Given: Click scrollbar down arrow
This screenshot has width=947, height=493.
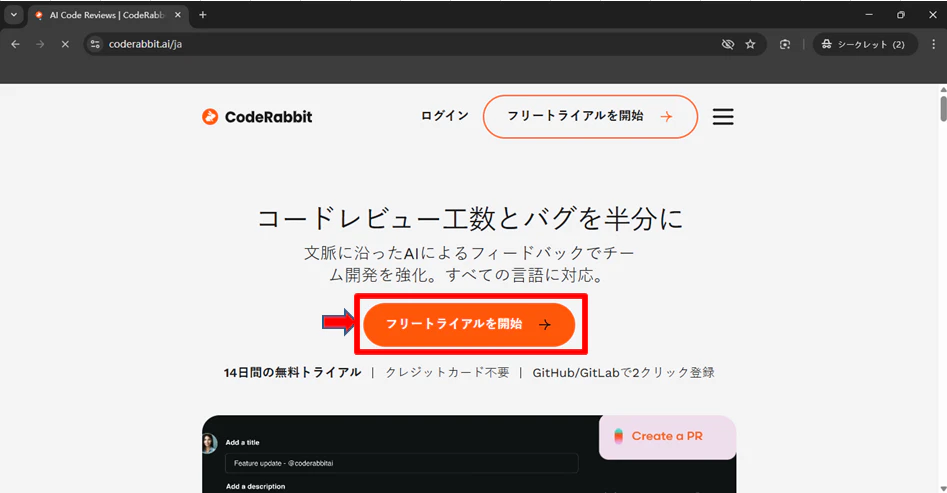Looking at the screenshot, I should (x=943, y=488).
